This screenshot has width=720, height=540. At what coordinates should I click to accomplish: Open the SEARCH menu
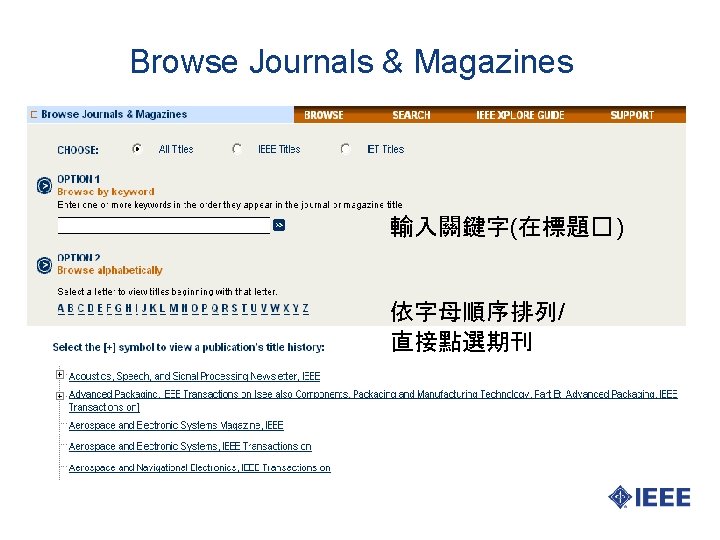point(411,115)
